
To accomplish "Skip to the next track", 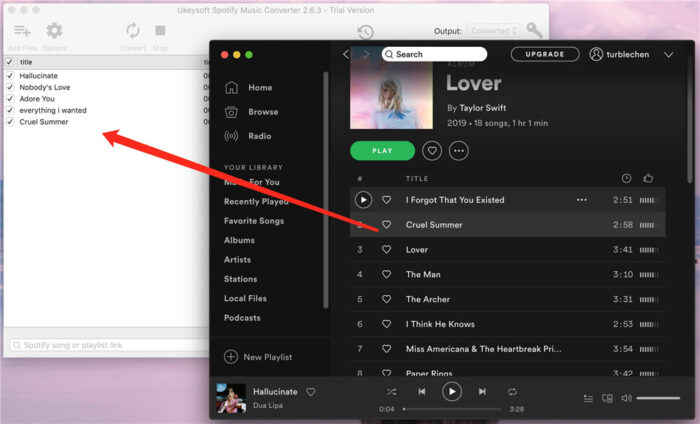I will pos(482,392).
